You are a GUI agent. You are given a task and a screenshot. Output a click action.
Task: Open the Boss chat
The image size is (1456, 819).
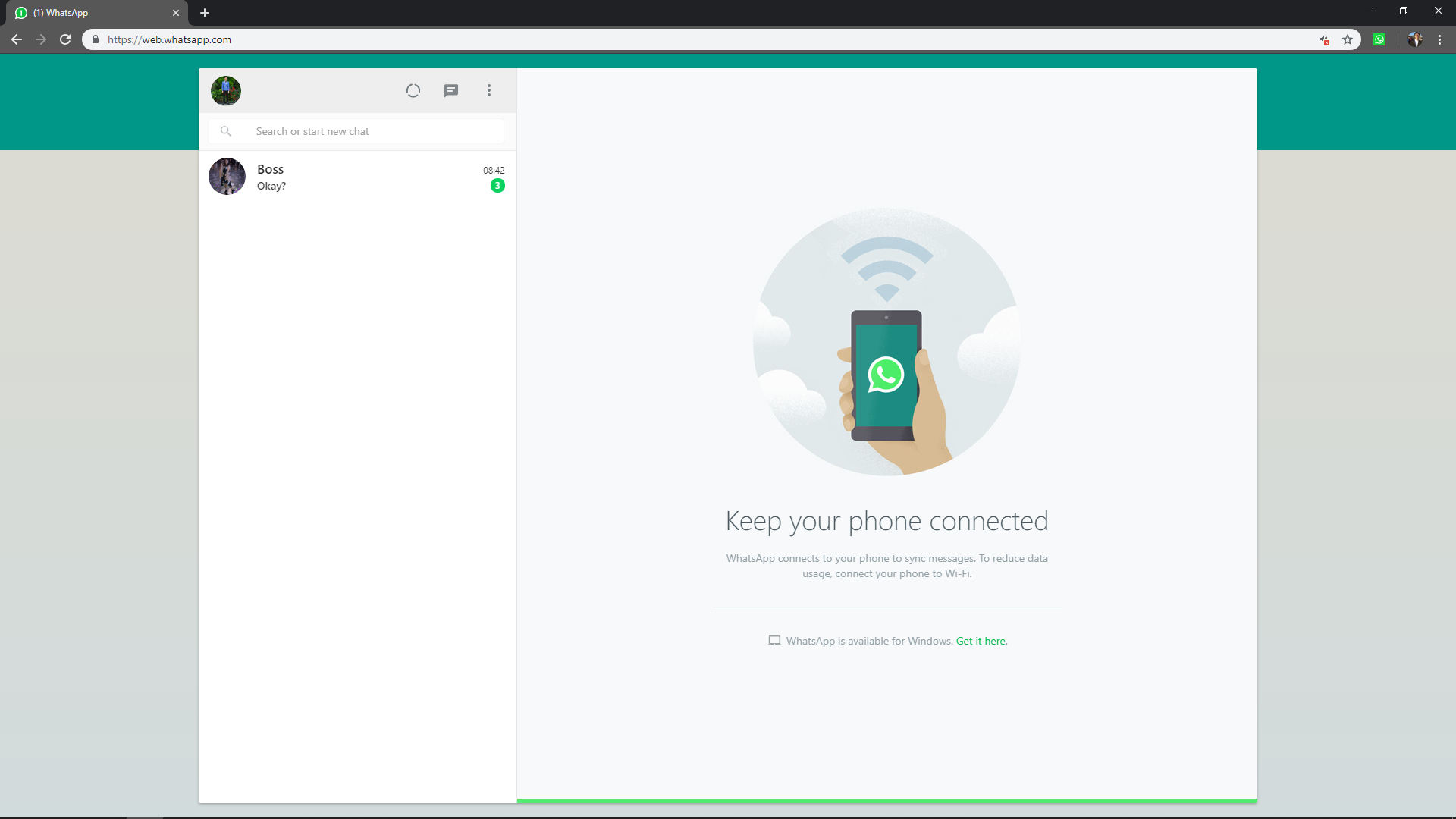click(364, 177)
